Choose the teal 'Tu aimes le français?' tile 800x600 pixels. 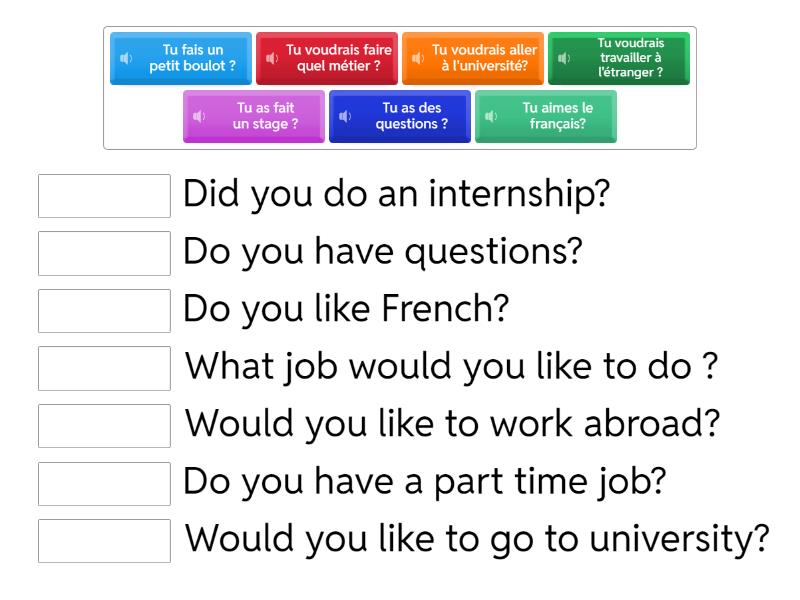tap(556, 116)
